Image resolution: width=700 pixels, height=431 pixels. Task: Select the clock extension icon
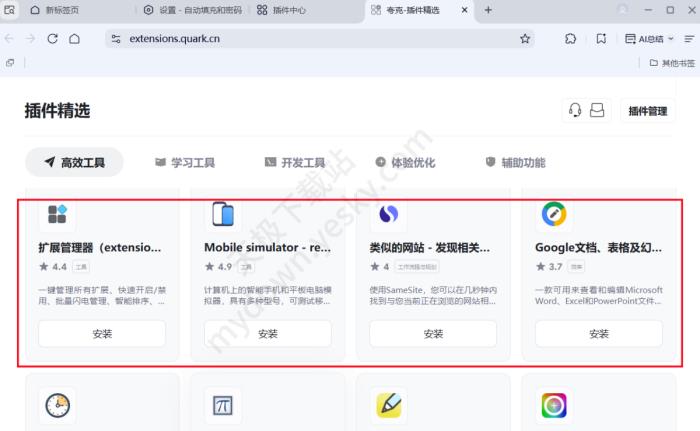click(x=54, y=405)
